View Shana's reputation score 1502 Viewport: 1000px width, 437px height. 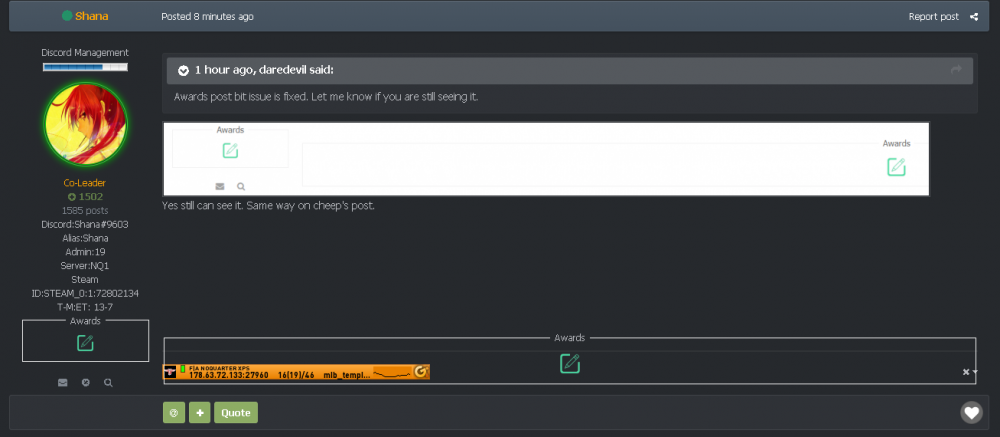85,196
